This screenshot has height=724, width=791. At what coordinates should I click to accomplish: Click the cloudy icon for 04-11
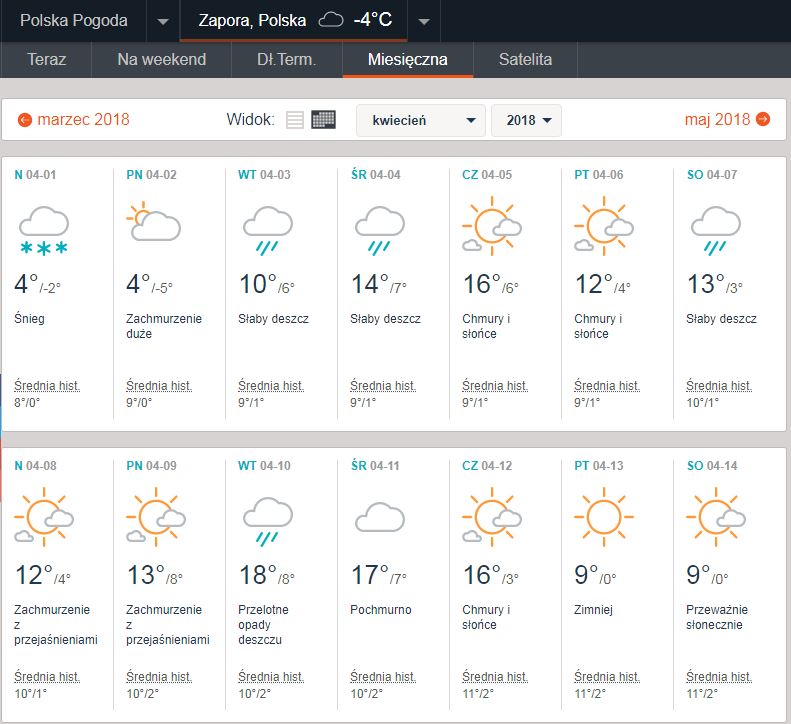tap(379, 517)
